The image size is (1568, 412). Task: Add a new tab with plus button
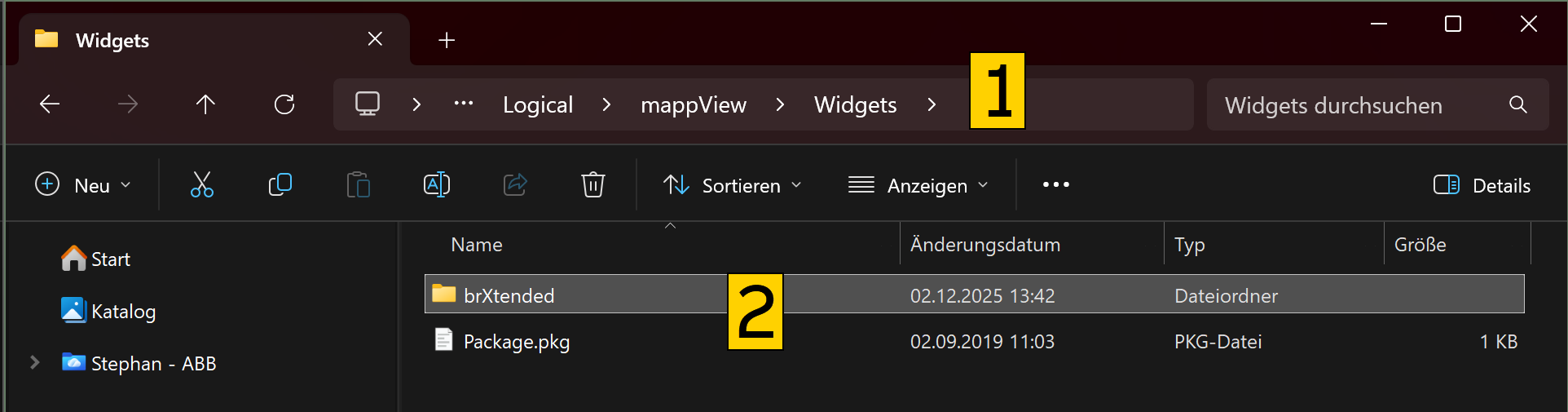[447, 40]
